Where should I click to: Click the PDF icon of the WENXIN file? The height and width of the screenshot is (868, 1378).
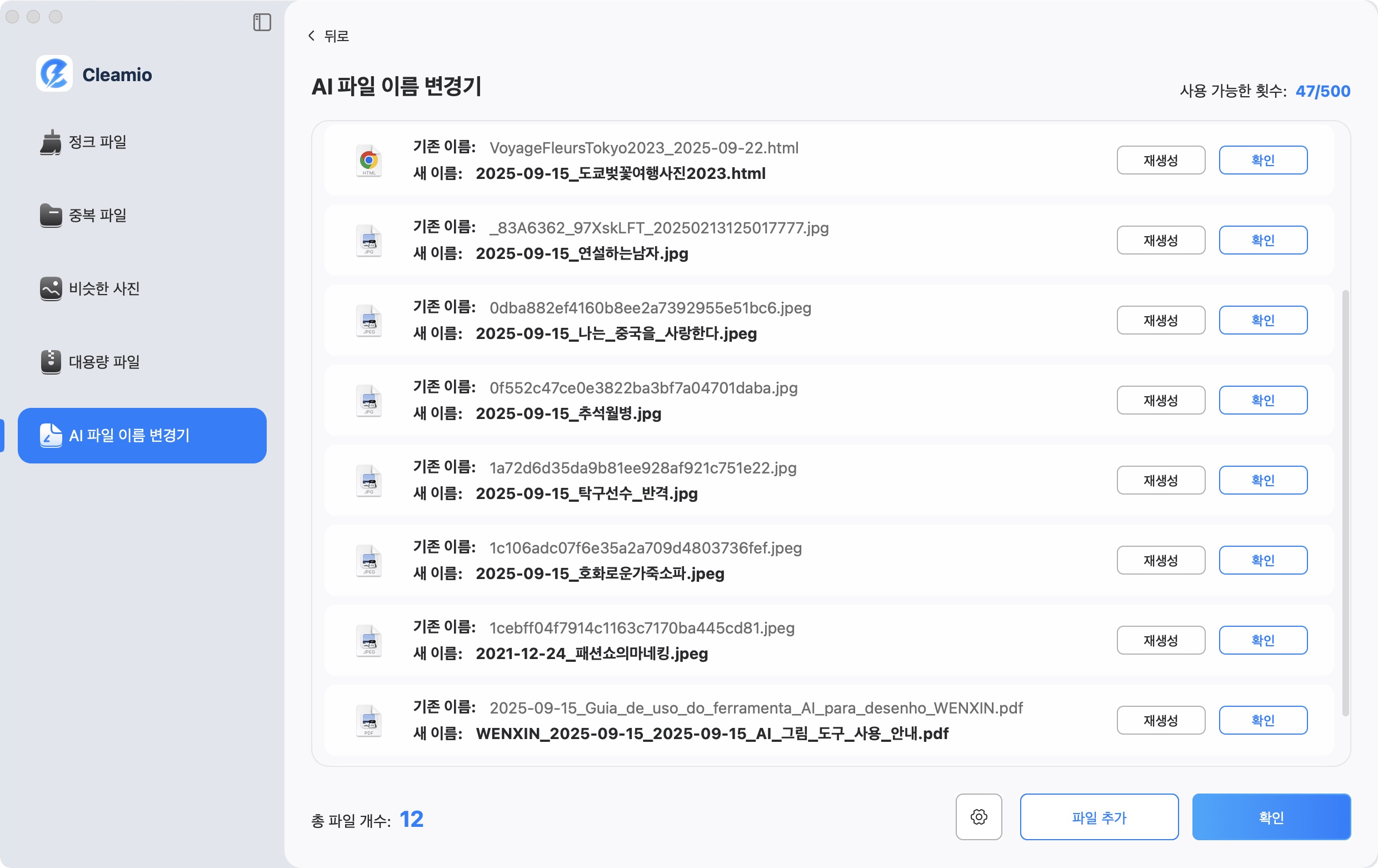coord(368,720)
